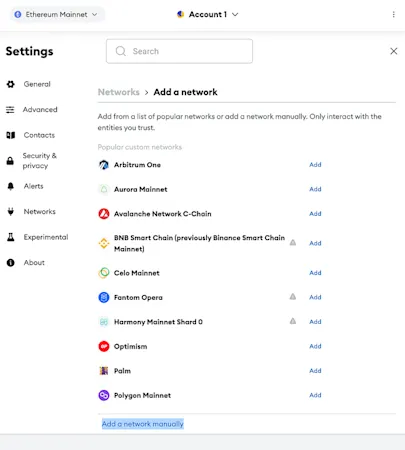Click the Polygon Mainnet purple logo
Screen dimensions: 405x450
tap(104, 395)
